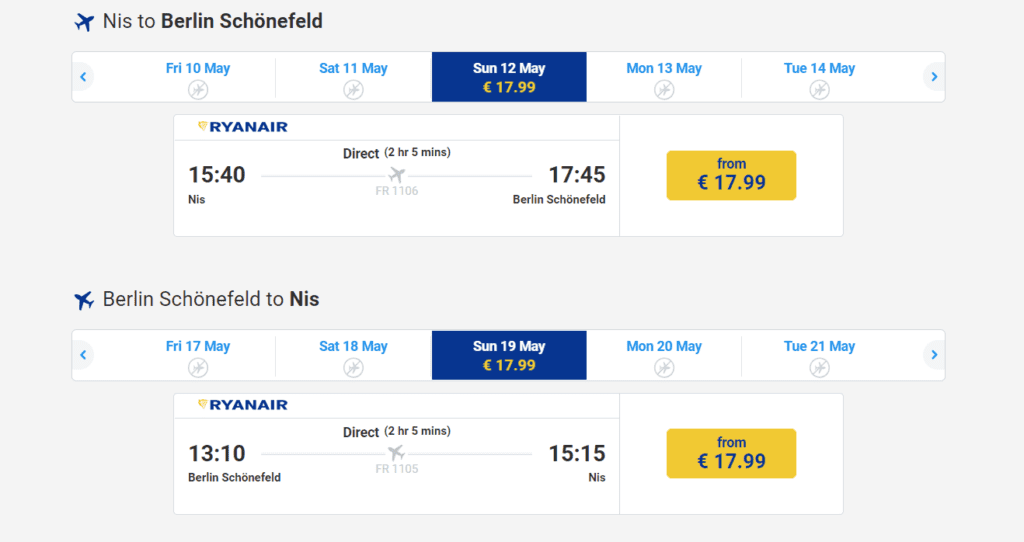Screen dimensions: 1024x542
Task: Show later return dates with right chevron
Action: 935,355
